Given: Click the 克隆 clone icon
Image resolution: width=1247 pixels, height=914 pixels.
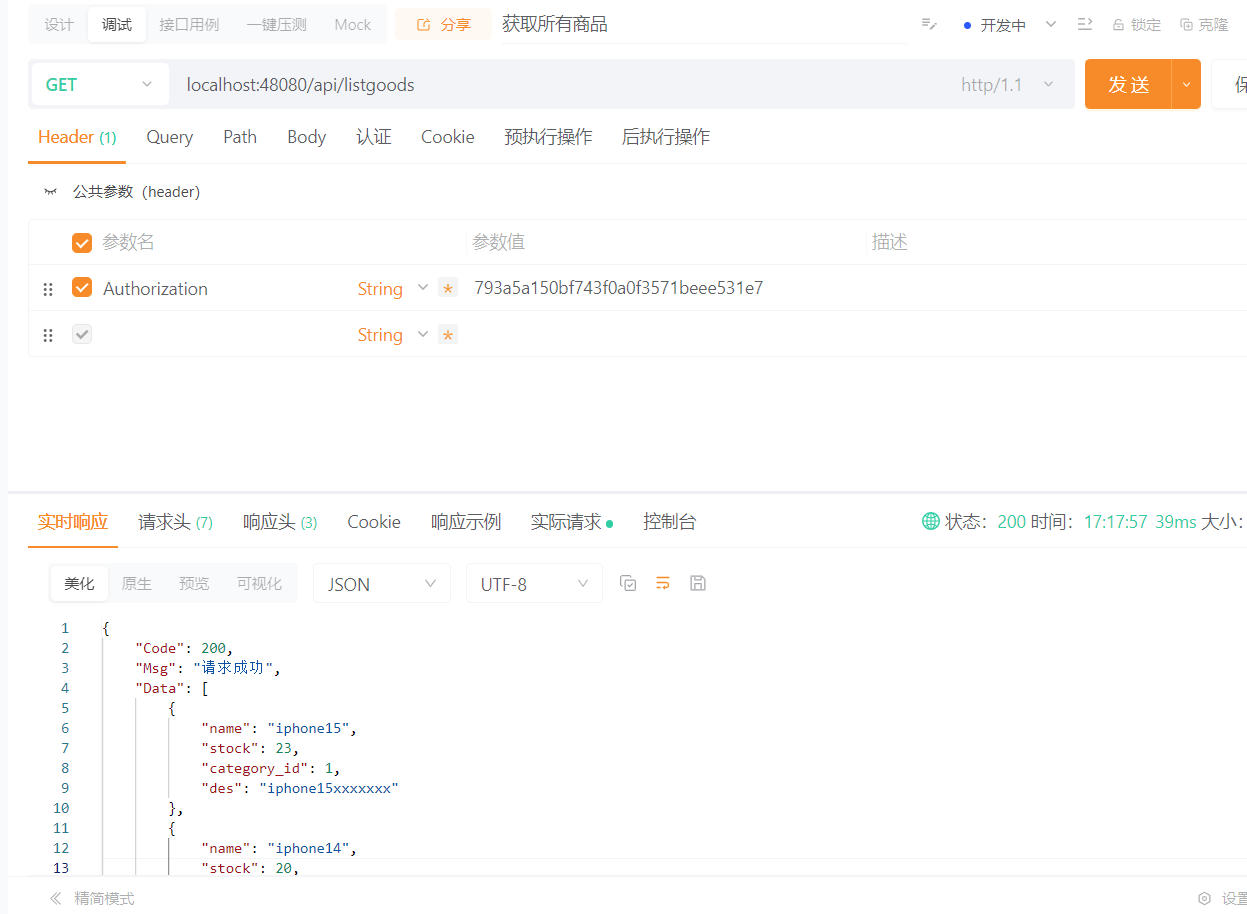Looking at the screenshot, I should (1186, 25).
